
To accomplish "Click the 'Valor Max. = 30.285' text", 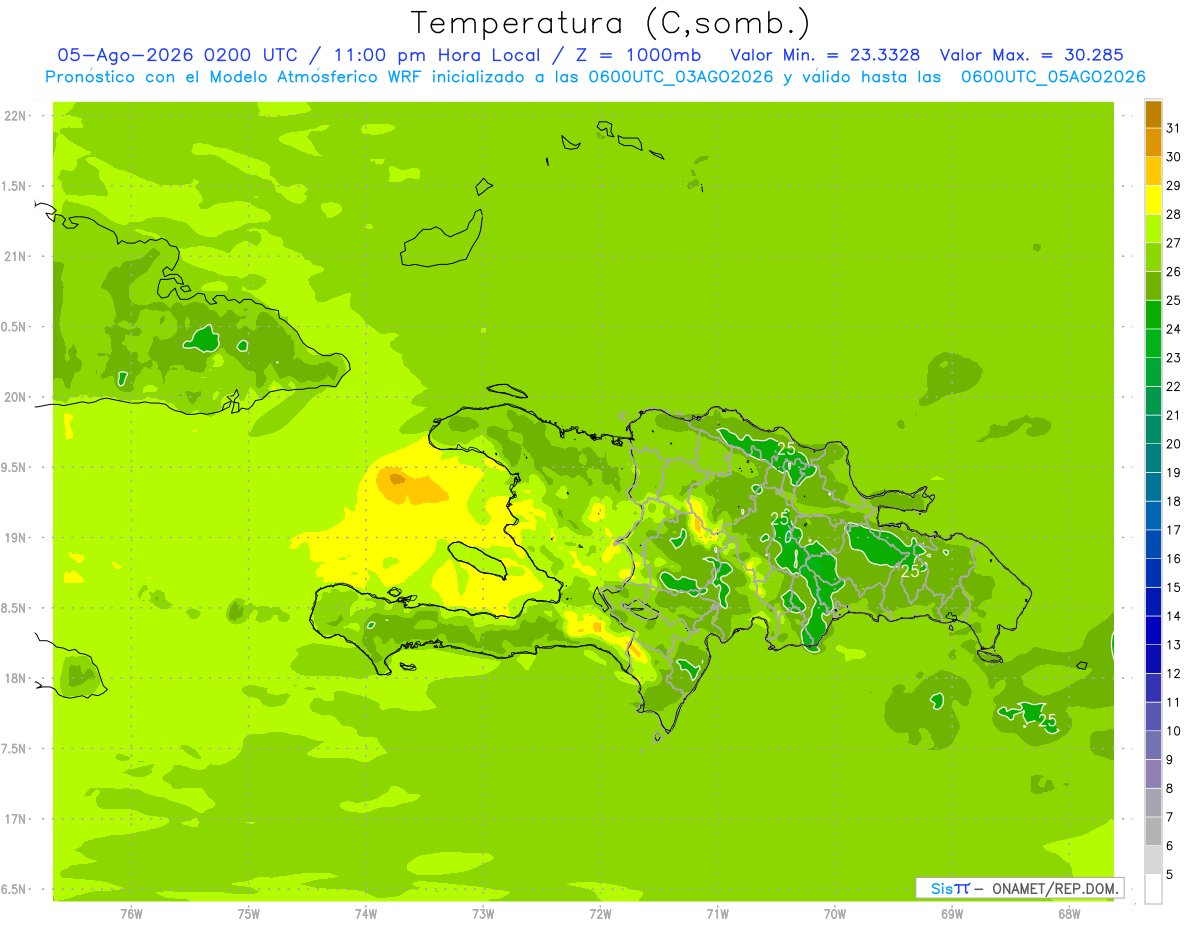I will click(1031, 55).
